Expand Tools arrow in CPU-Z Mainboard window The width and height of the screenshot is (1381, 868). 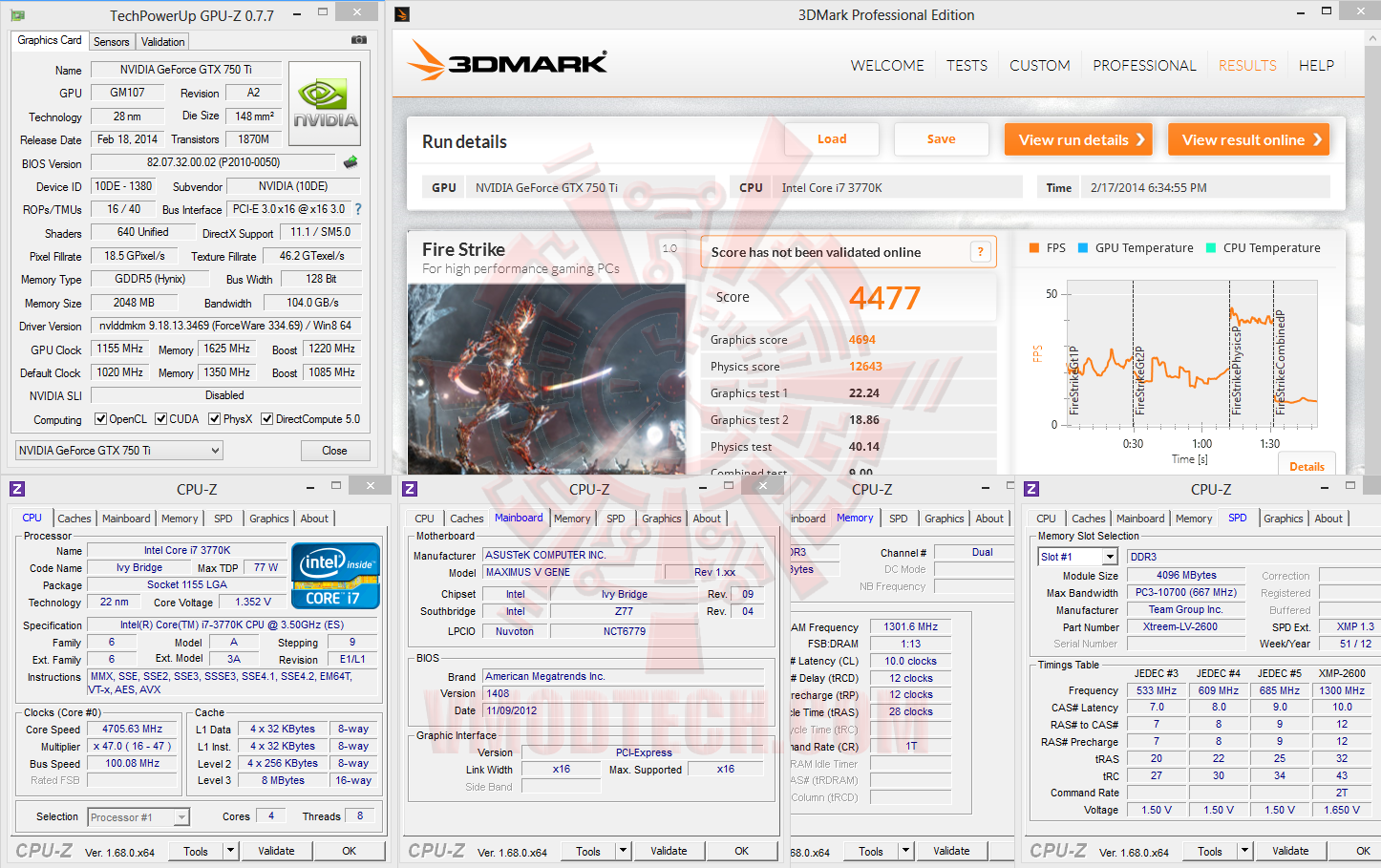click(x=623, y=851)
